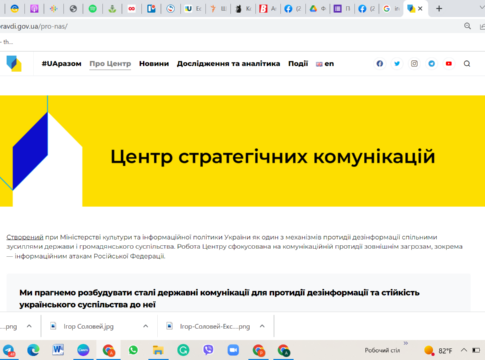Viewport: 485px width, 360px height.
Task: Open a new browser tab
Action: (439, 9)
